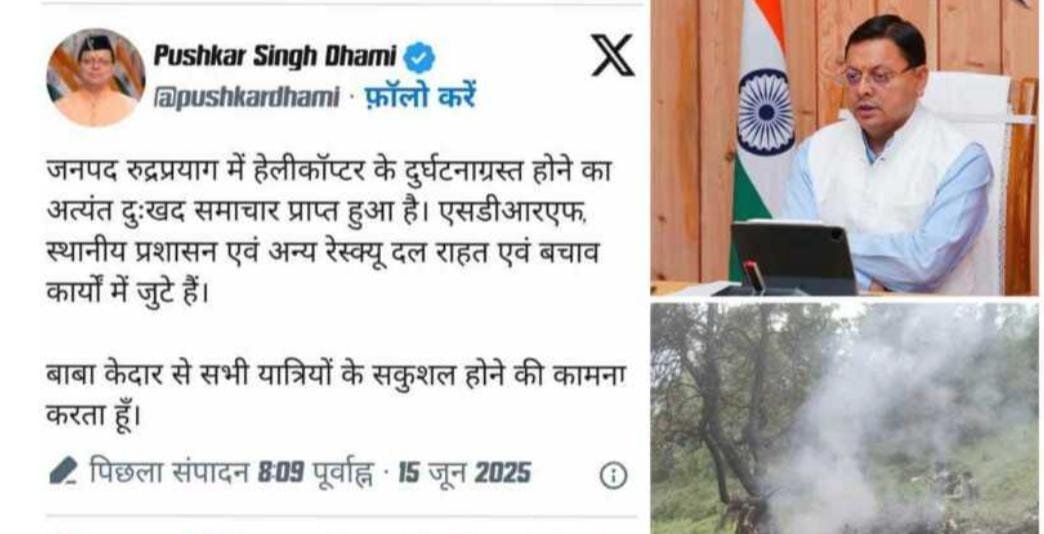Open the smoky crash site photo
Viewport: 1044px width, 534px height.
pyautogui.click(x=844, y=418)
